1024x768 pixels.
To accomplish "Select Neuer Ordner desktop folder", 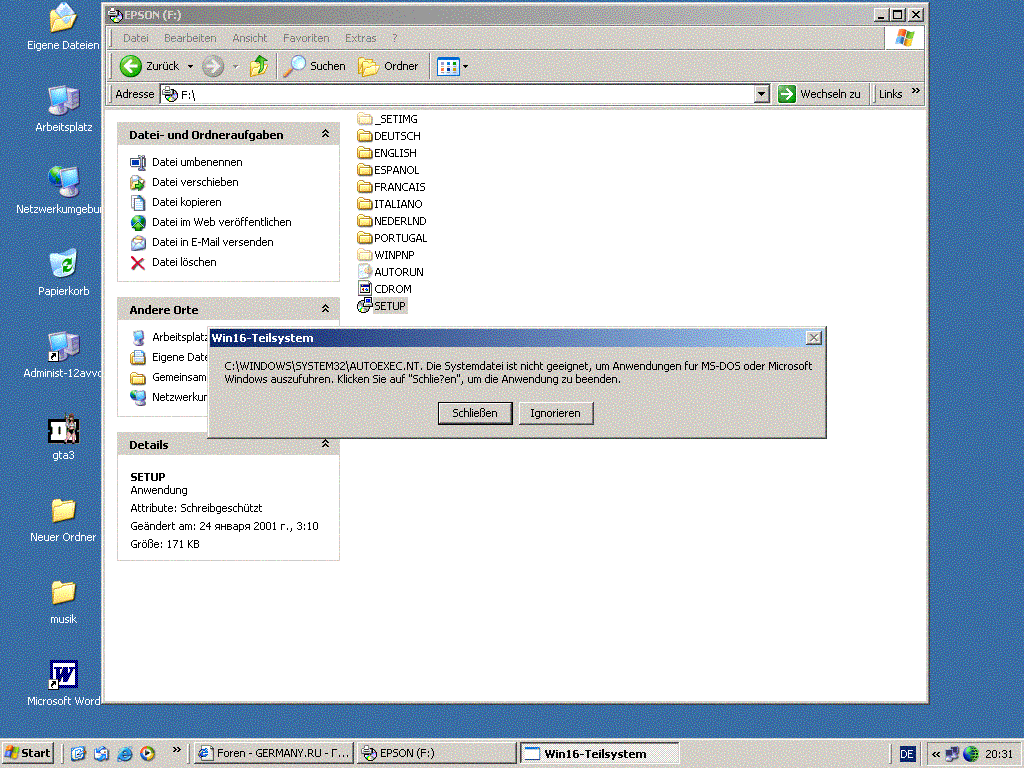I will 63,511.
